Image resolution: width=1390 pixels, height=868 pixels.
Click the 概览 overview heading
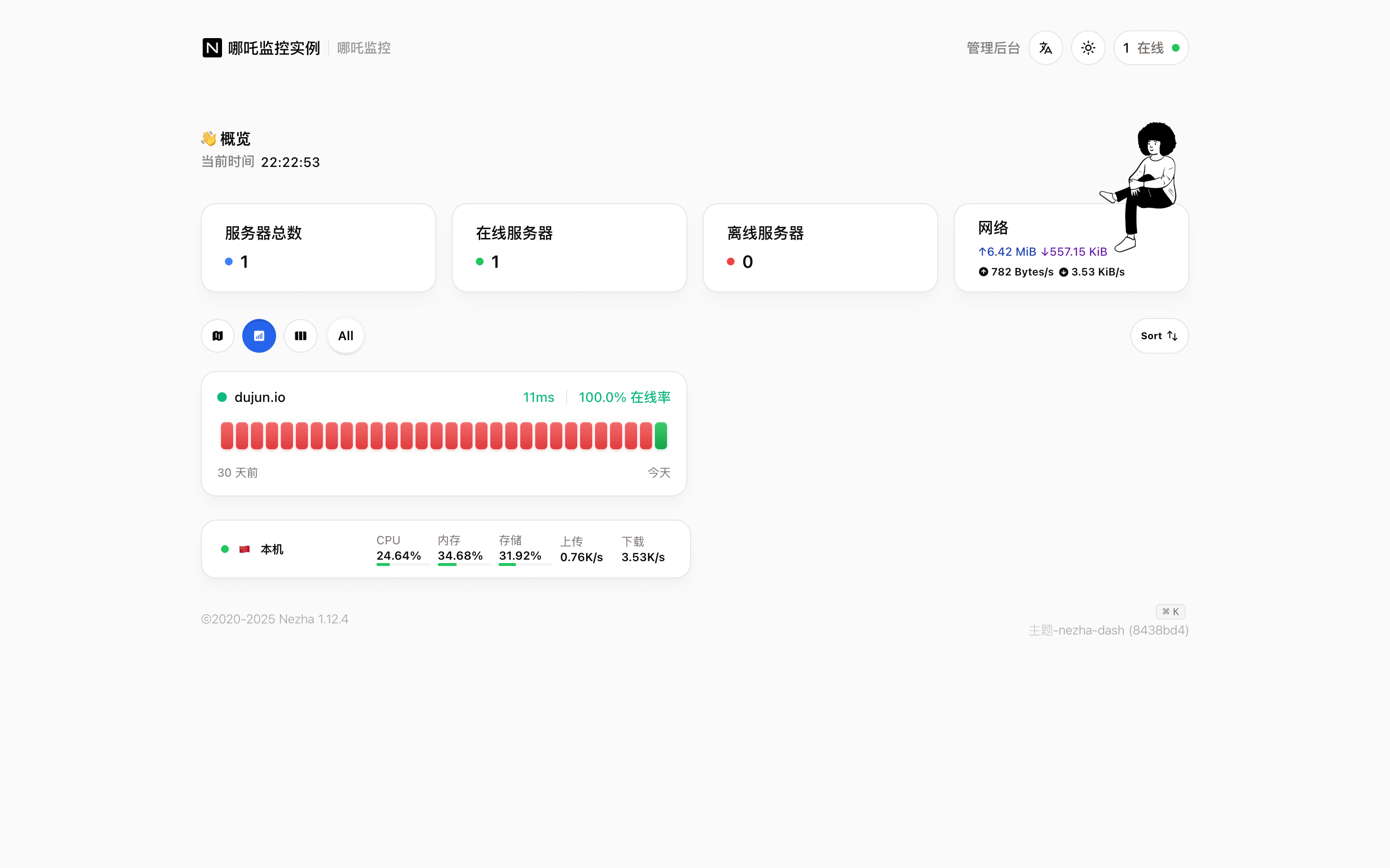point(236,138)
